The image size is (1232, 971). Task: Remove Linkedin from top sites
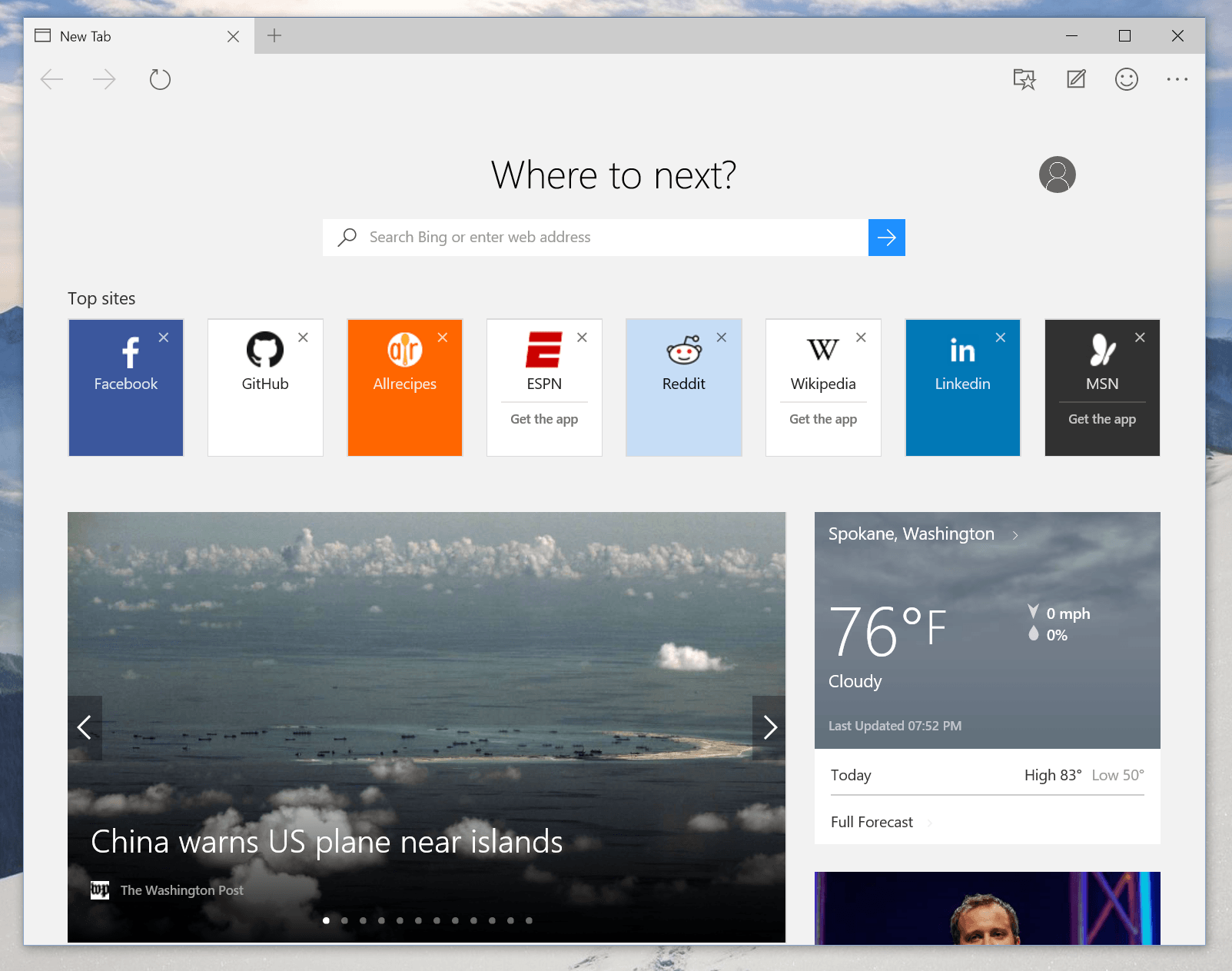click(x=1001, y=338)
